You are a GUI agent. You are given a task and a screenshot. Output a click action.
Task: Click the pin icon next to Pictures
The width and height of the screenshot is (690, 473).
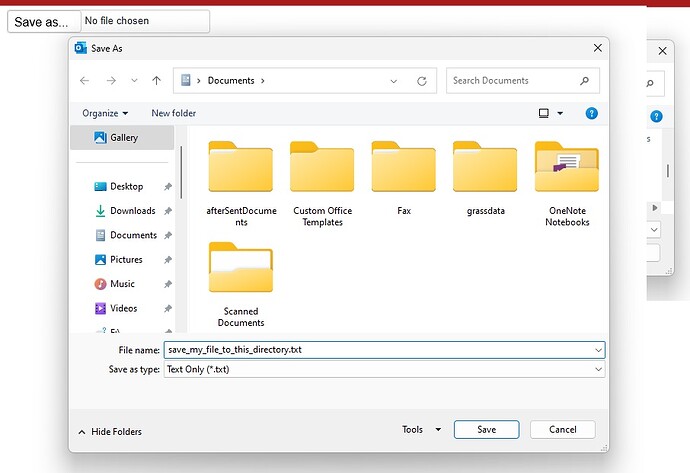[168, 260]
